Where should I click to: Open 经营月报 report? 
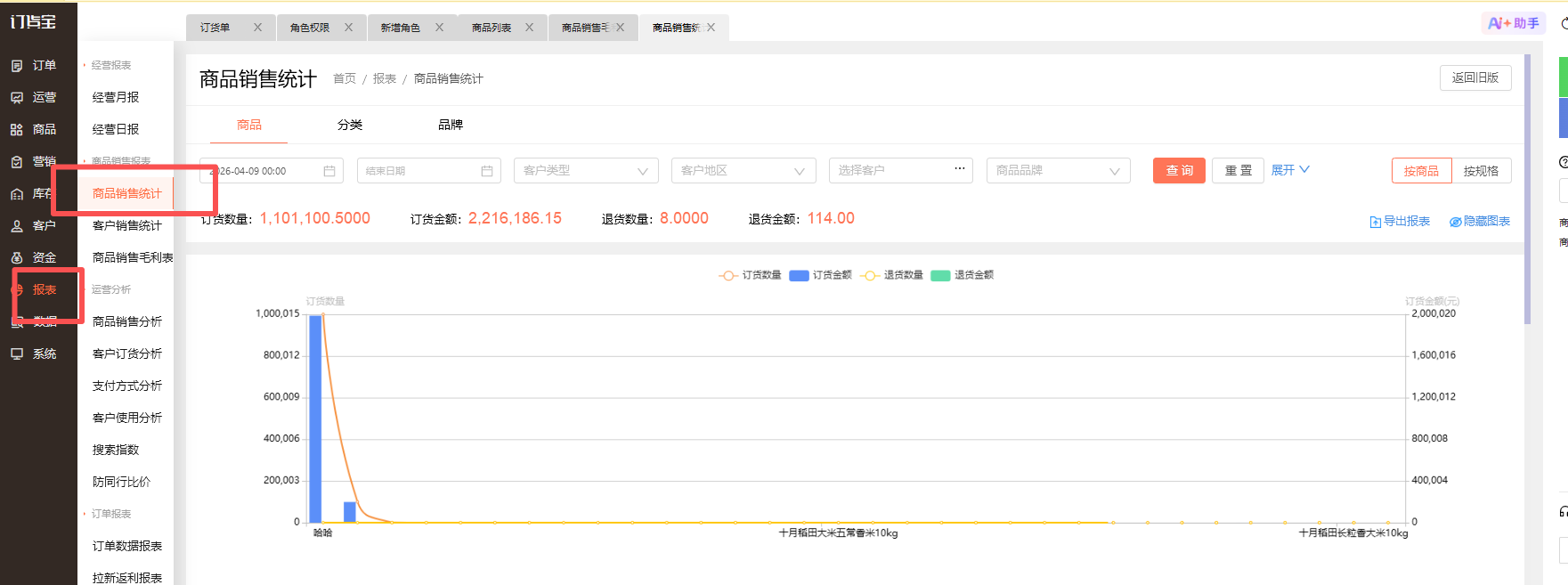point(116,97)
